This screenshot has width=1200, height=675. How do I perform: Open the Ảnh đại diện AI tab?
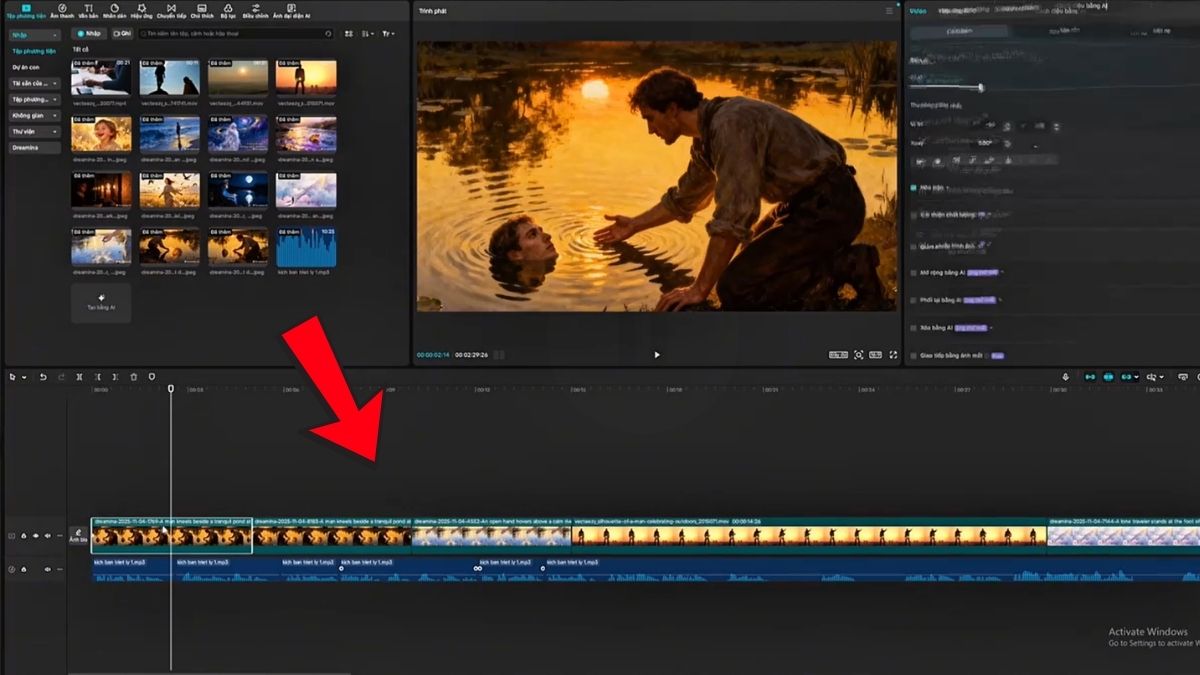[290, 13]
